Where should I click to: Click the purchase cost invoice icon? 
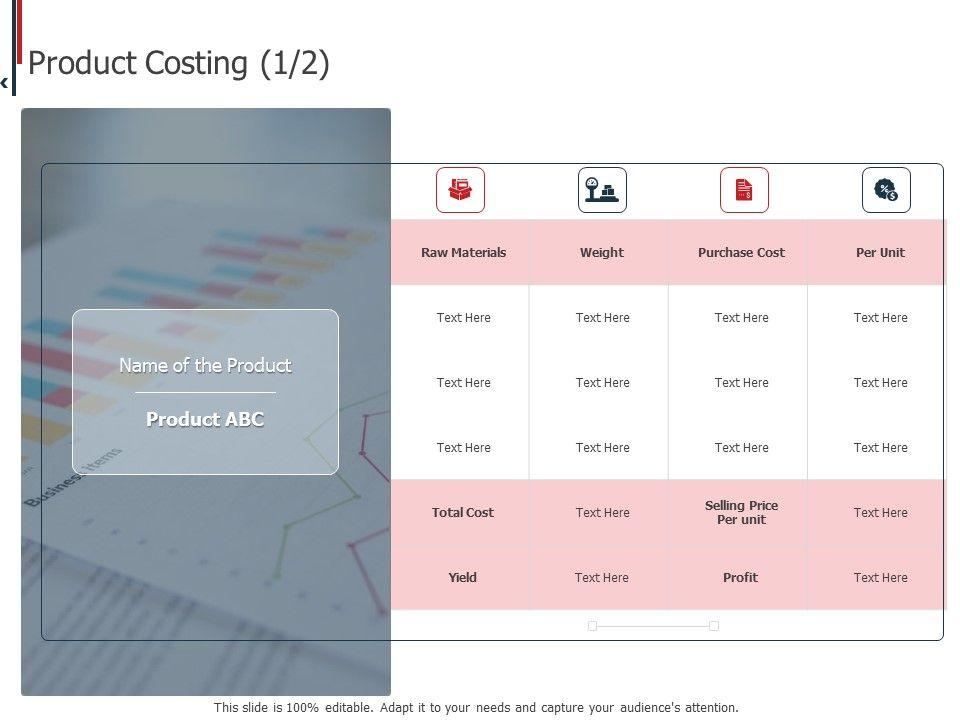point(744,190)
